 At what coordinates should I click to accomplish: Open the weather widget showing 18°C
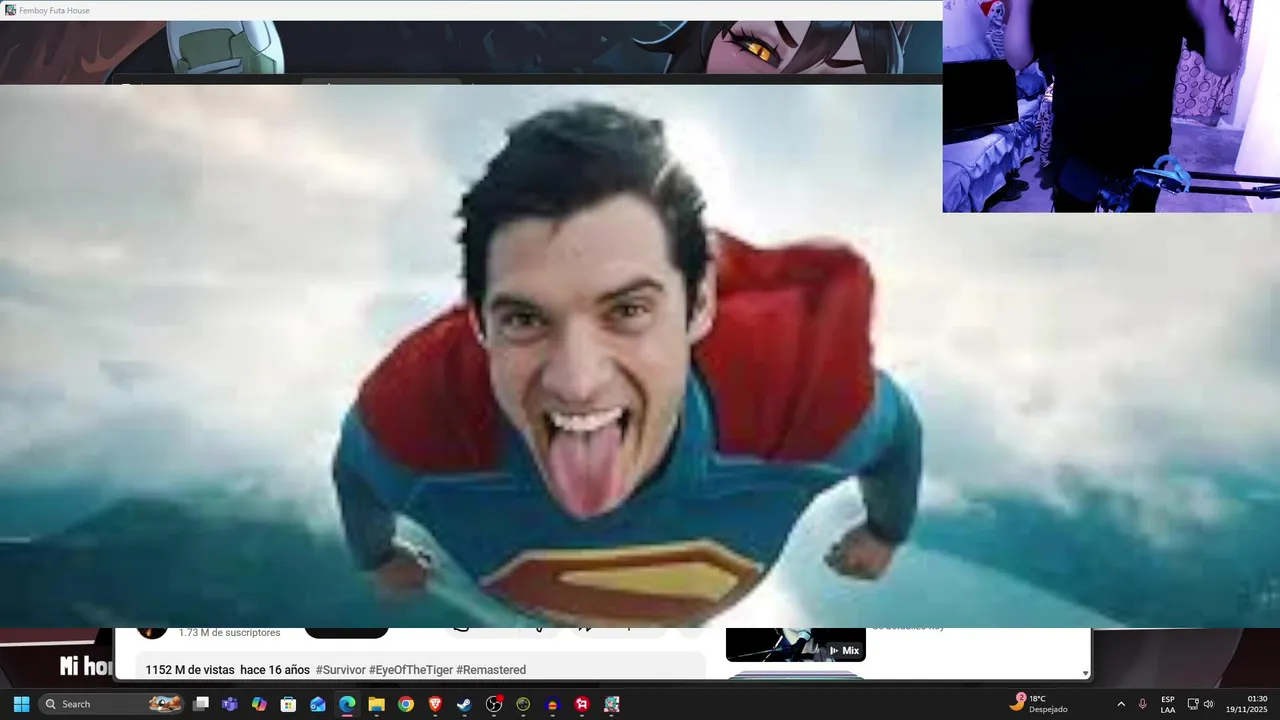tap(1038, 704)
